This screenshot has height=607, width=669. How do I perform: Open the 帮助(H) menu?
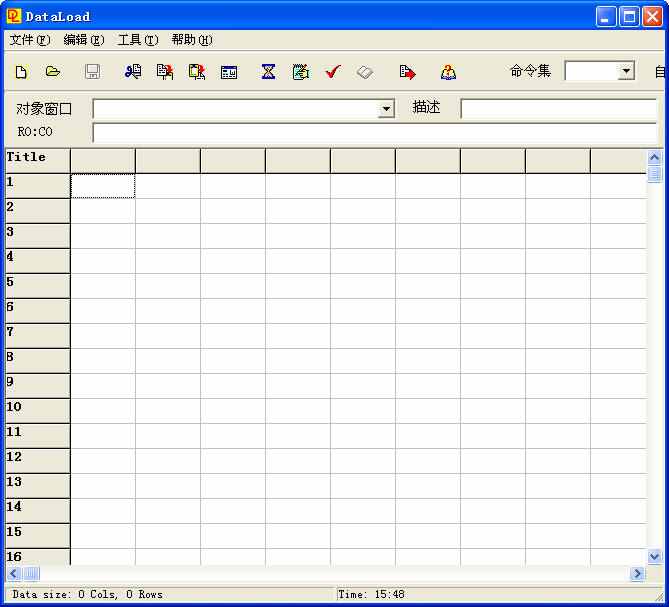point(192,40)
